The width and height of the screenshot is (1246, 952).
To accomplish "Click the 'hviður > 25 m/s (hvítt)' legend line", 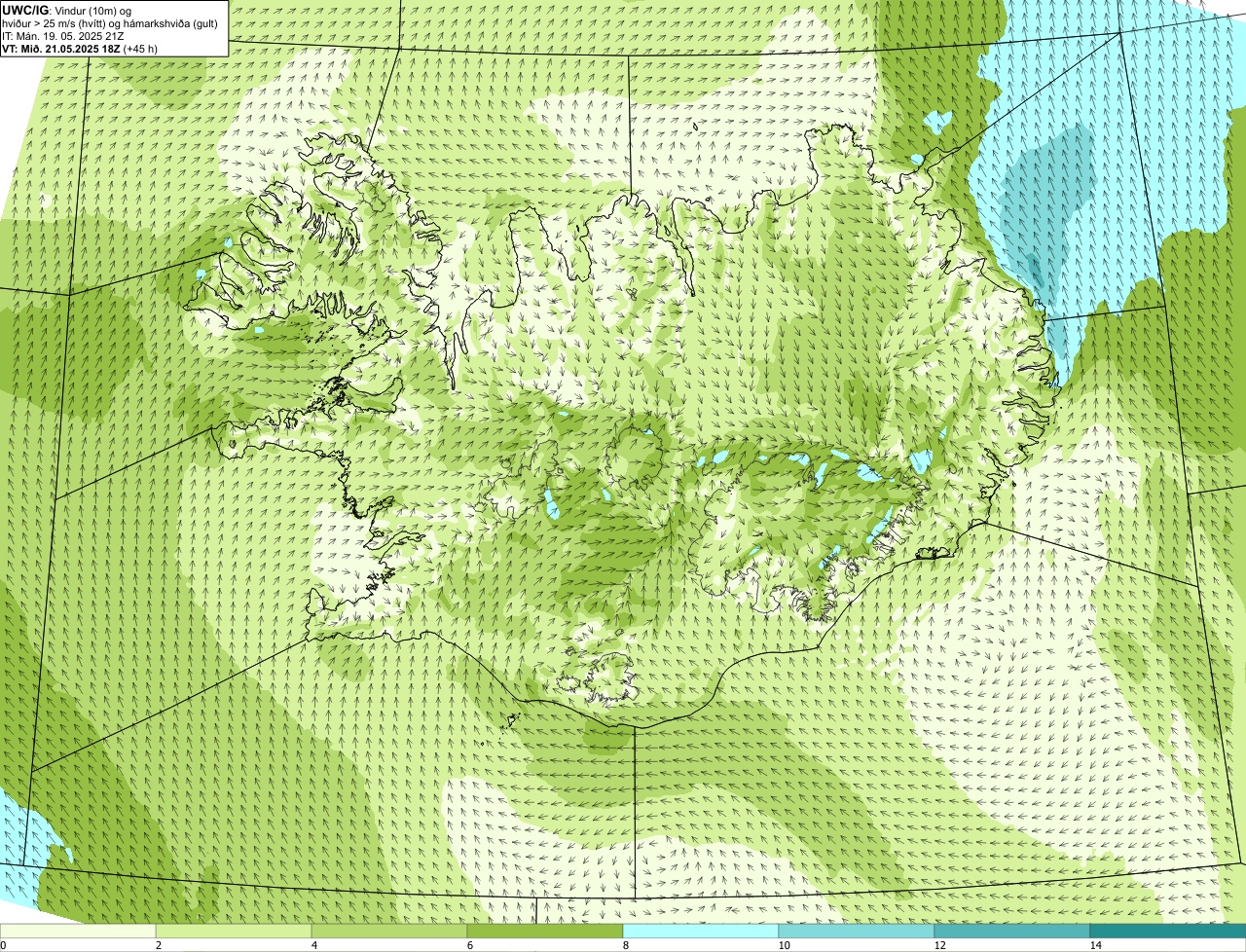I will click(109, 23).
